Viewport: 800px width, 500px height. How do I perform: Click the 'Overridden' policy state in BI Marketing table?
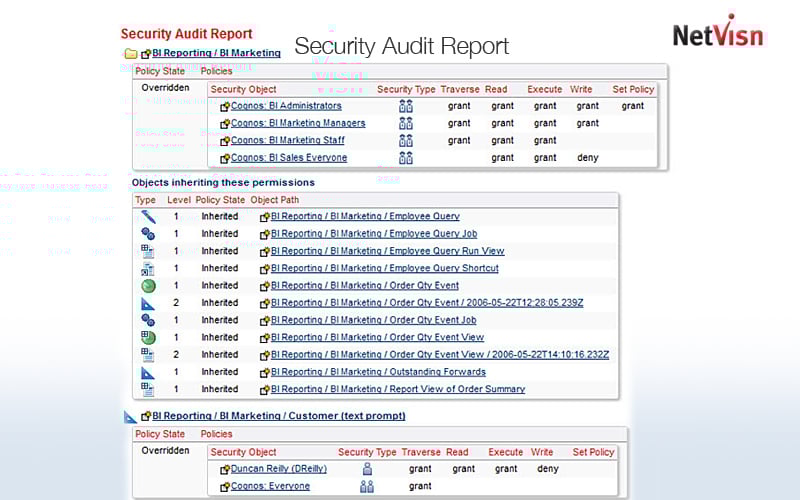point(165,88)
